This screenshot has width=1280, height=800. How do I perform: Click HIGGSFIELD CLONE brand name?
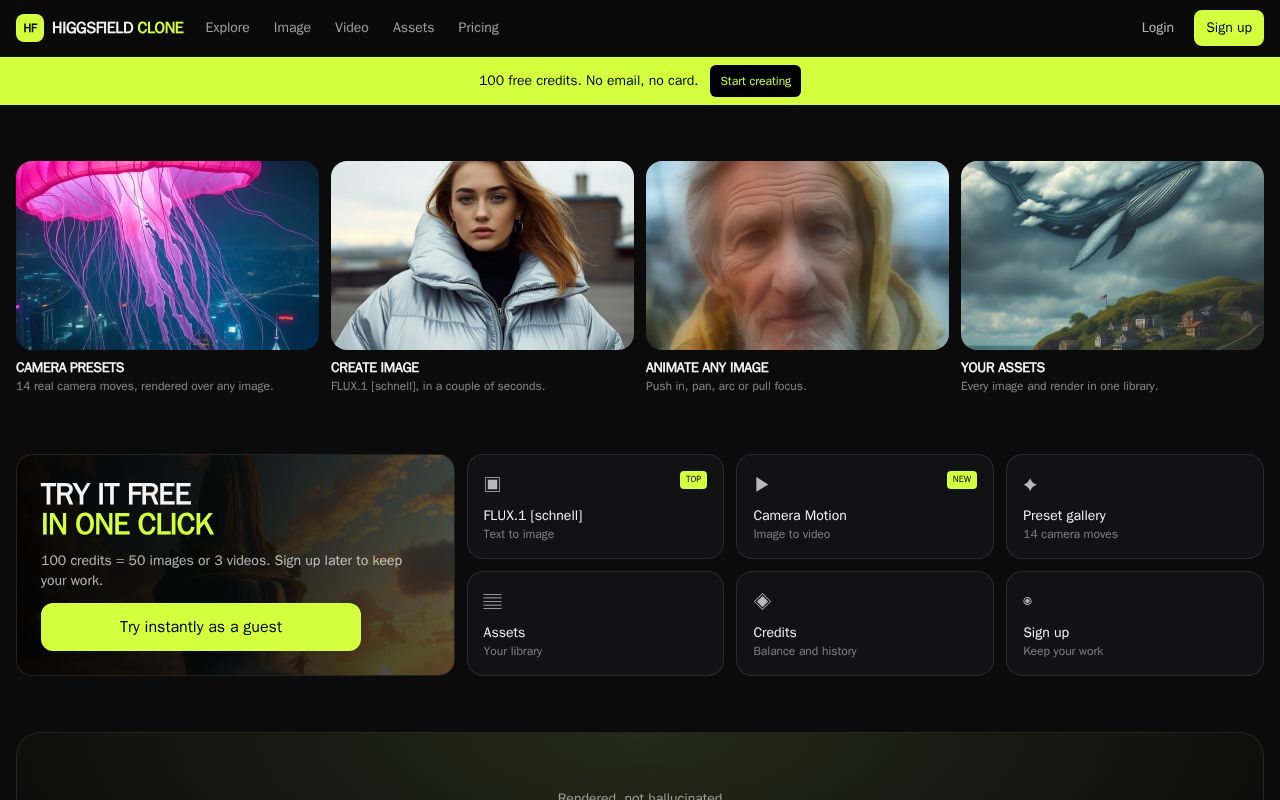(118, 28)
